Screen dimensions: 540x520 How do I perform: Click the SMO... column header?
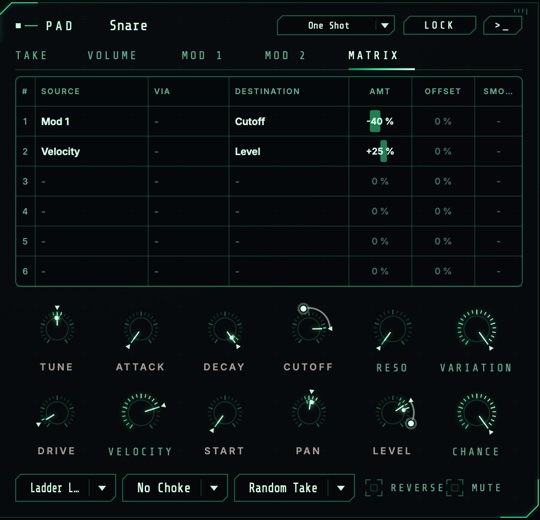point(498,91)
